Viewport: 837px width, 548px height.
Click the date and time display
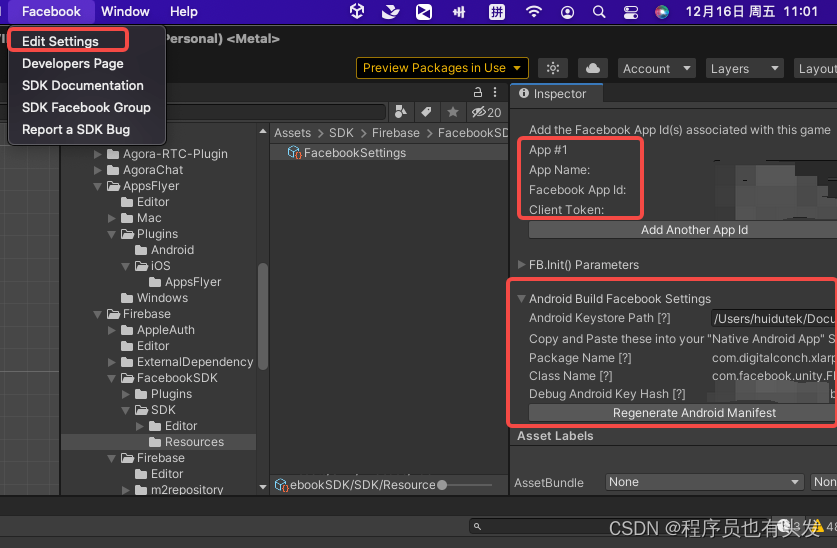point(752,11)
